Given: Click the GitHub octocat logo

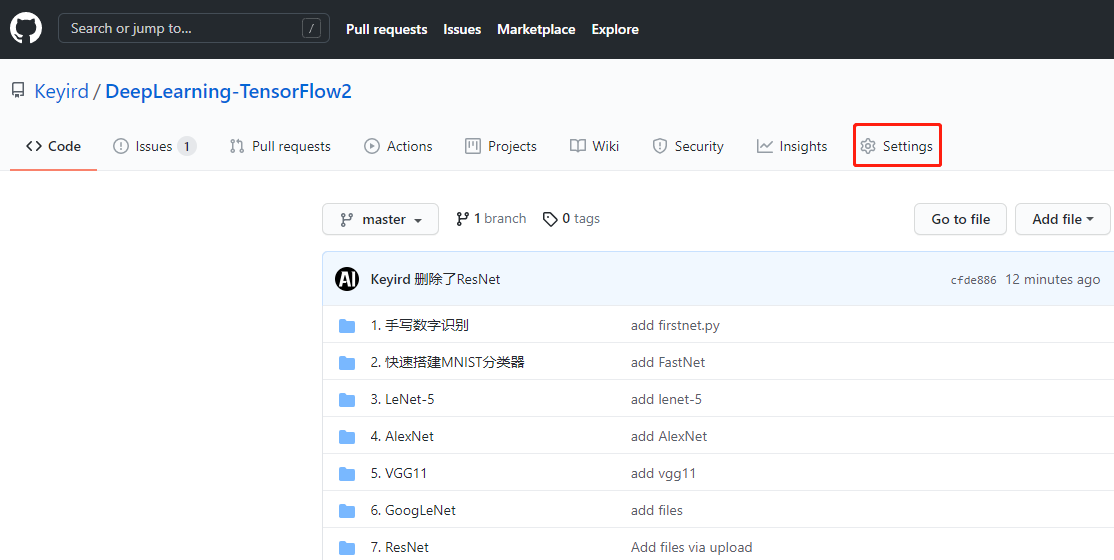Looking at the screenshot, I should [x=26, y=28].
